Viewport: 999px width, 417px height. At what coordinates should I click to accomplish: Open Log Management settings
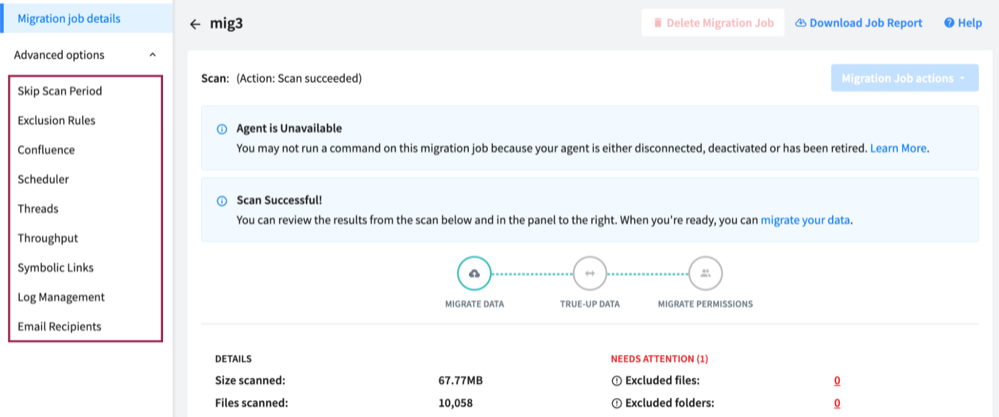[61, 297]
